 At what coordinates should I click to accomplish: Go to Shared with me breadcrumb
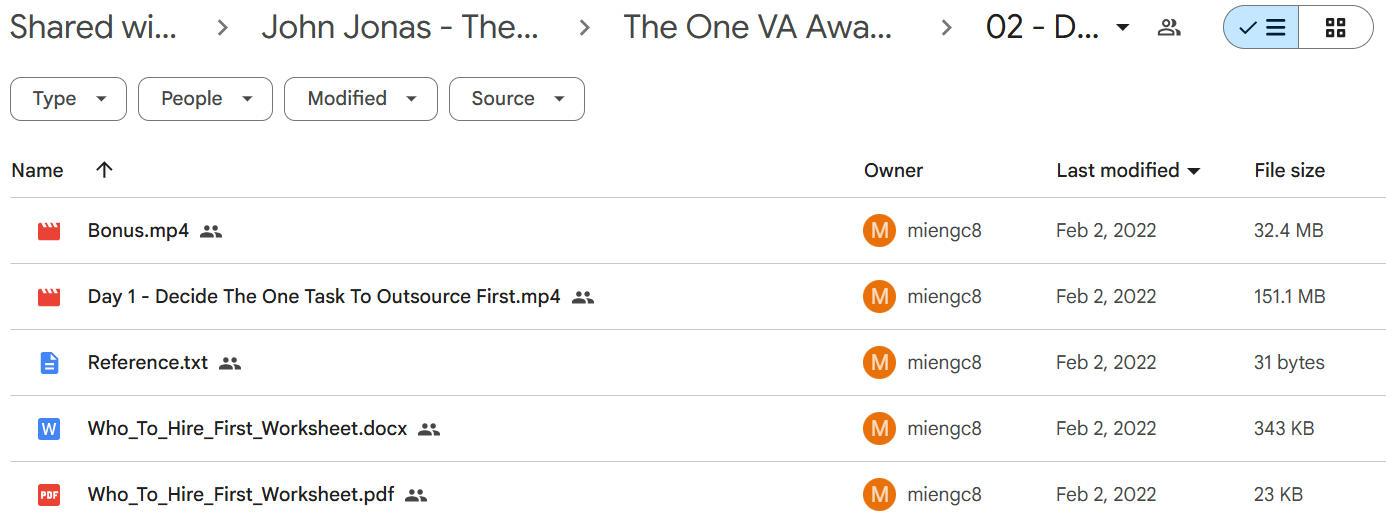93,28
